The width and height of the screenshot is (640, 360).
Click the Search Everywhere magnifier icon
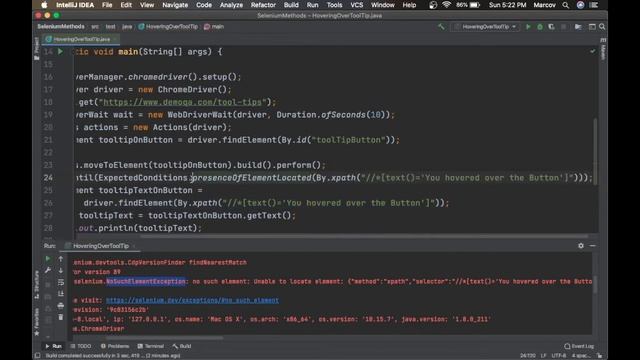(x=602, y=27)
